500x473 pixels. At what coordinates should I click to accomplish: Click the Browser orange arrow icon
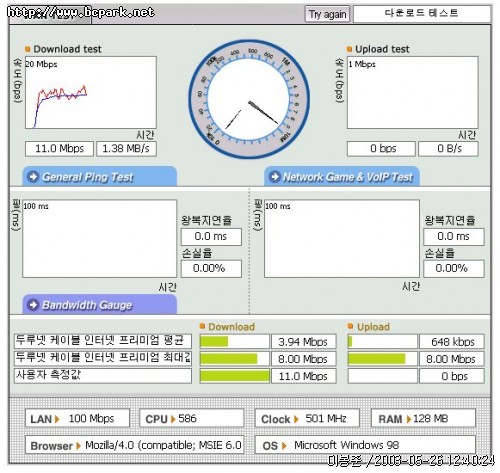[x=78, y=446]
